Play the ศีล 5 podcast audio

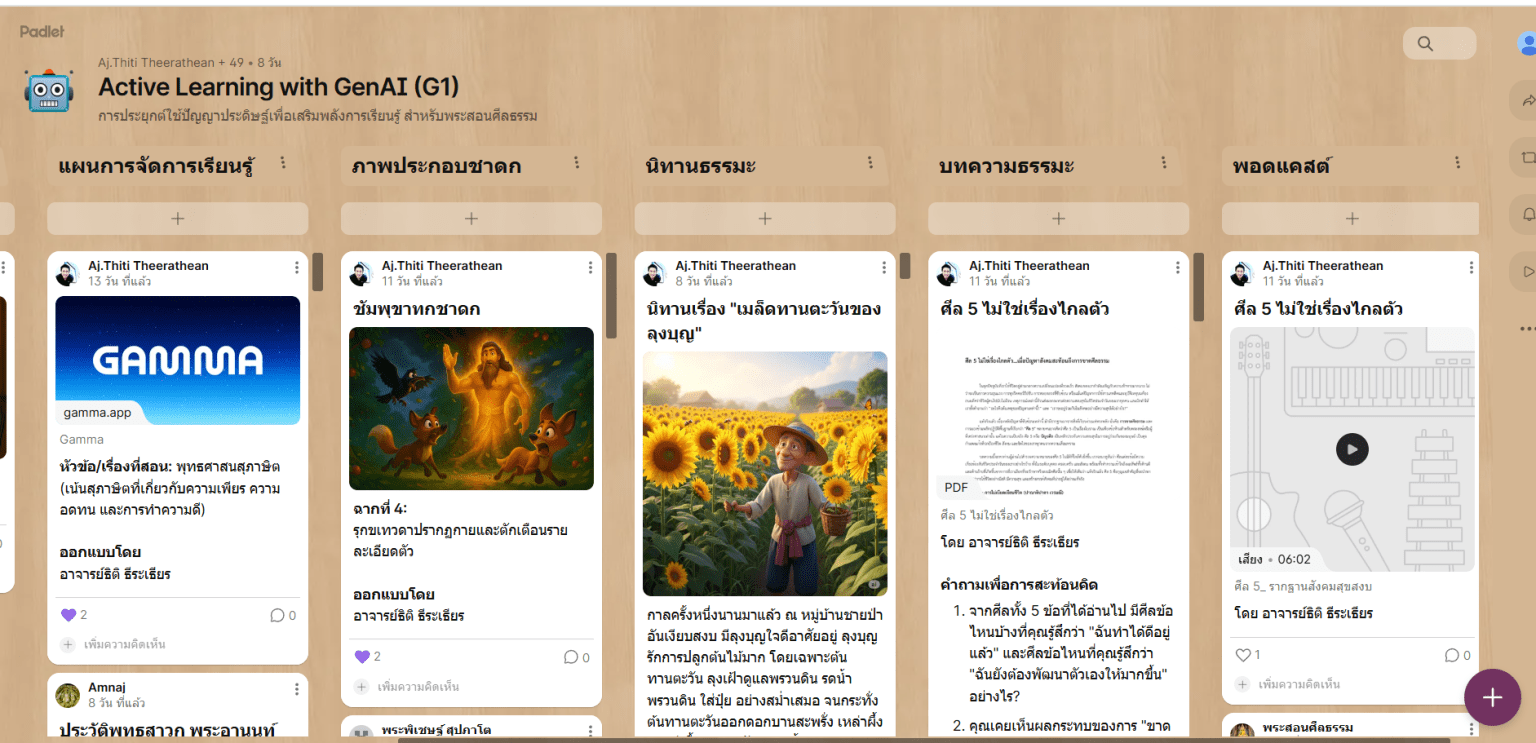click(1351, 449)
